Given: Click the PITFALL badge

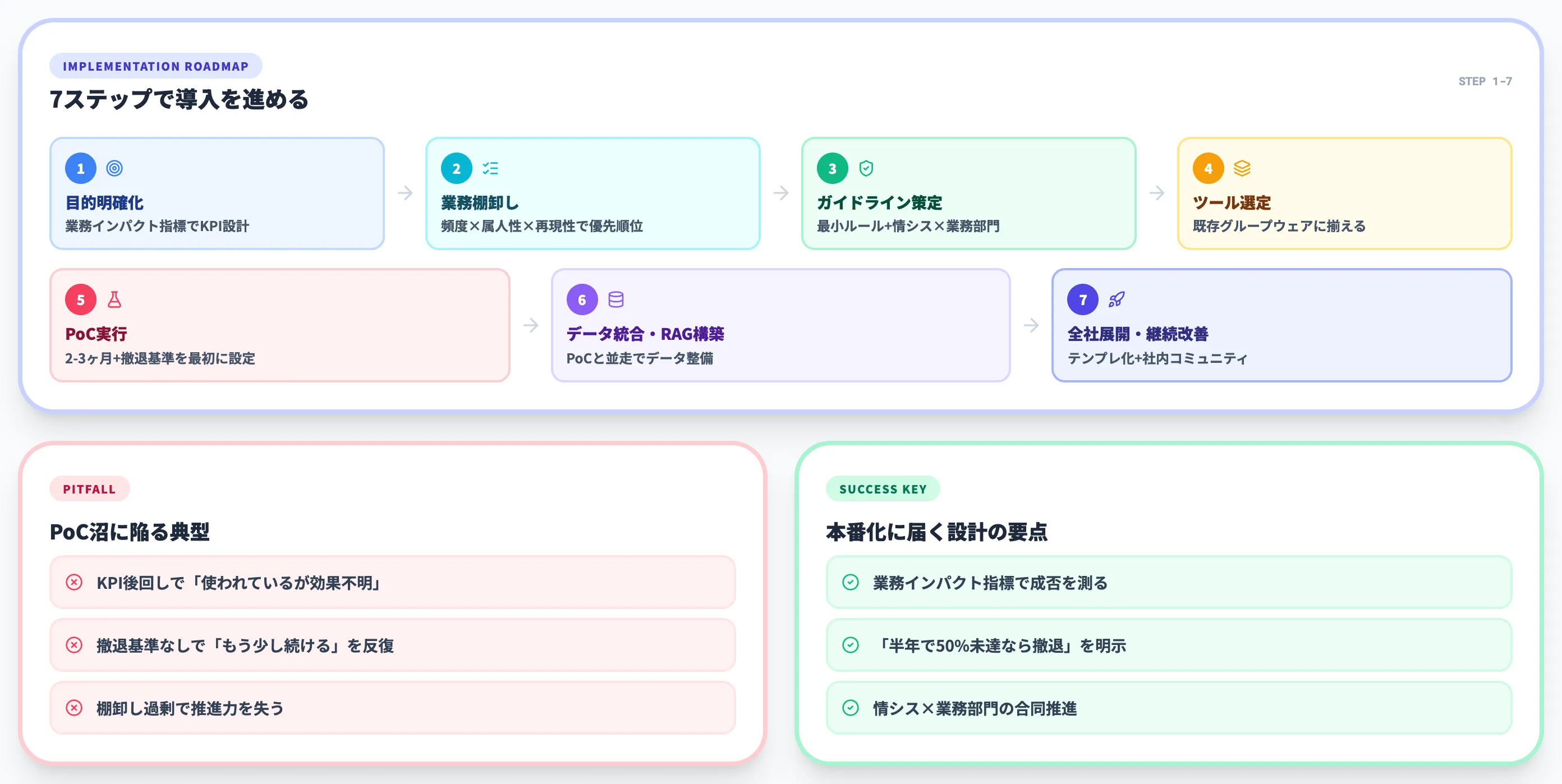Looking at the screenshot, I should [x=90, y=489].
